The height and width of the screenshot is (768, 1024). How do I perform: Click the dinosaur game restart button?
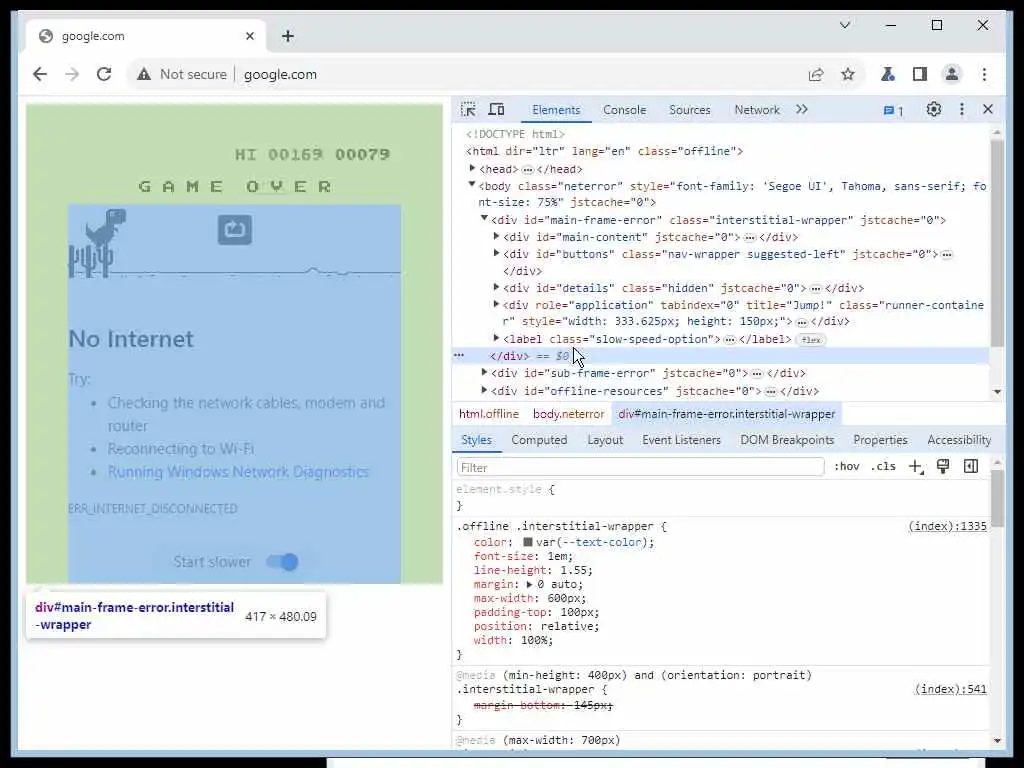click(234, 230)
